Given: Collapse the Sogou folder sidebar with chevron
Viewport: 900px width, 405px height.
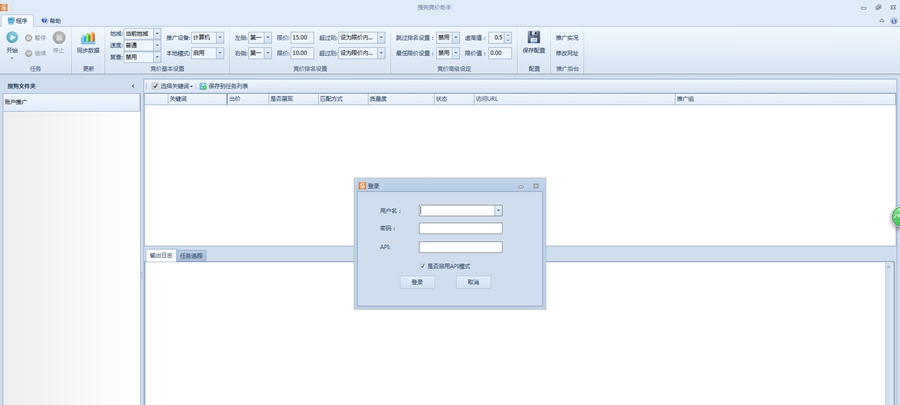Looking at the screenshot, I should pyautogui.click(x=133, y=86).
